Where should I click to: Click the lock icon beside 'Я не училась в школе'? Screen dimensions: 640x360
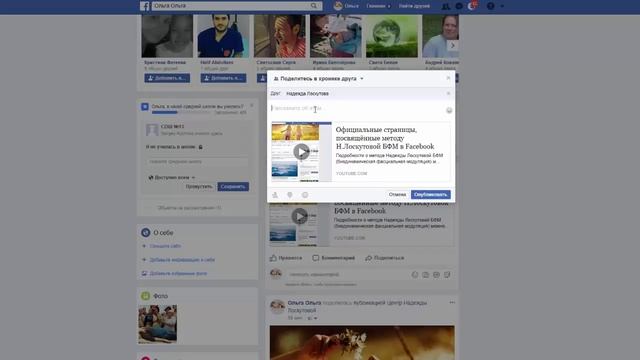[x=200, y=147]
